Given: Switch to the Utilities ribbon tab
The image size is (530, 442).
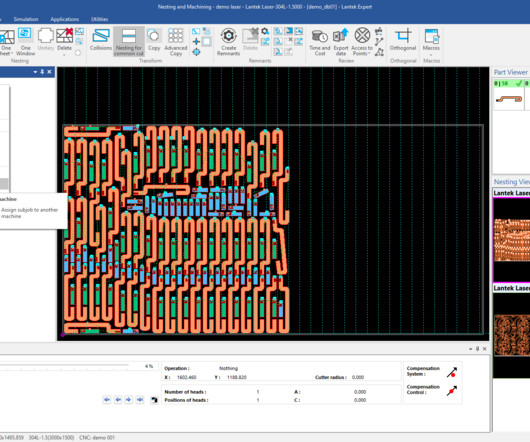Looking at the screenshot, I should [x=100, y=19].
